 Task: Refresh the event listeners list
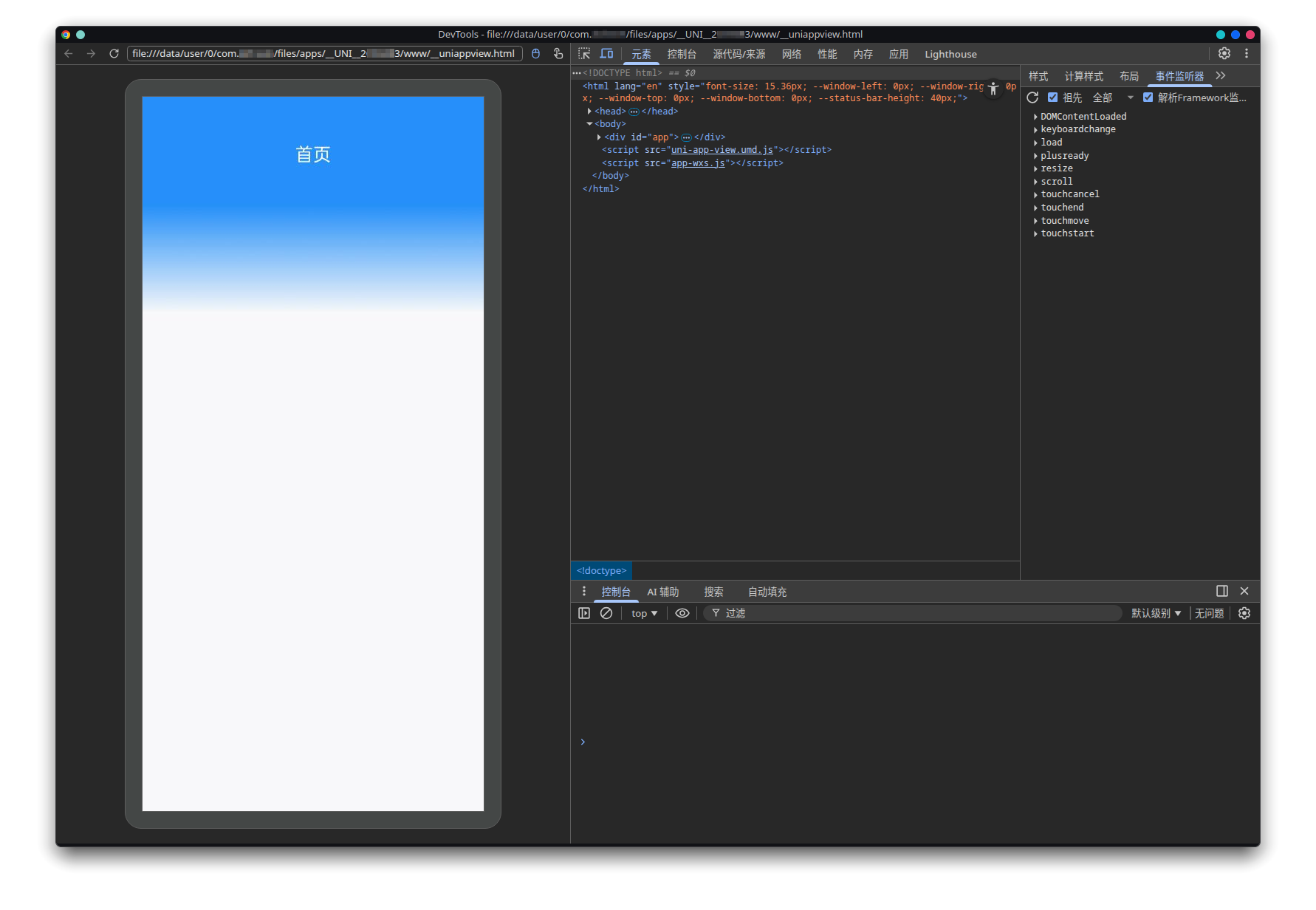pyautogui.click(x=1032, y=97)
